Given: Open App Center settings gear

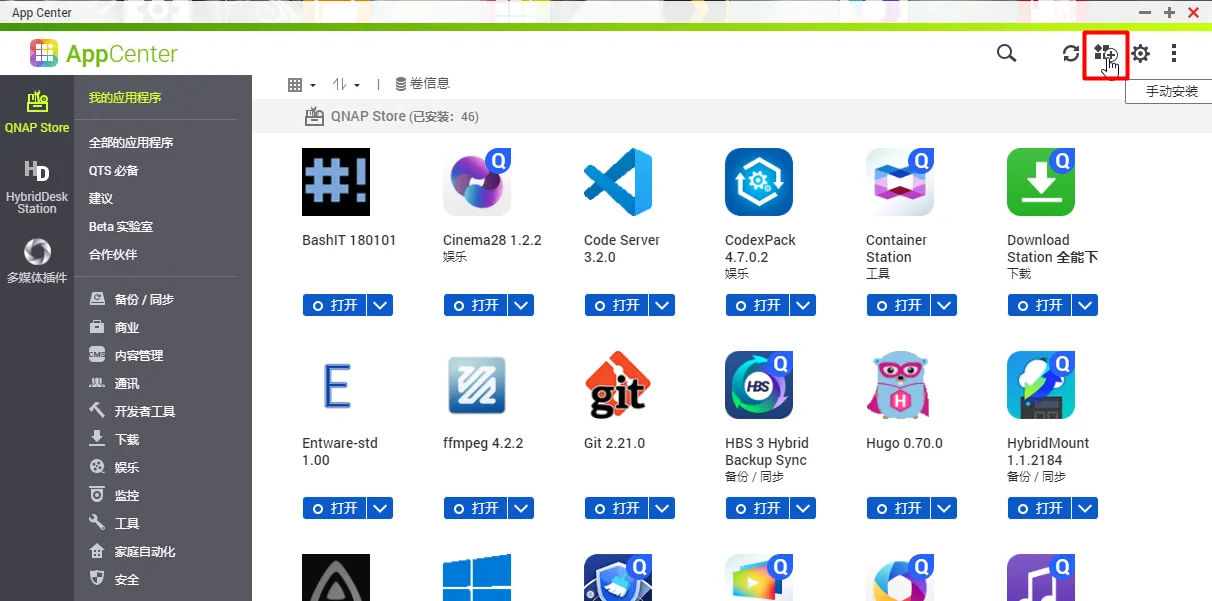Looking at the screenshot, I should 1140,54.
